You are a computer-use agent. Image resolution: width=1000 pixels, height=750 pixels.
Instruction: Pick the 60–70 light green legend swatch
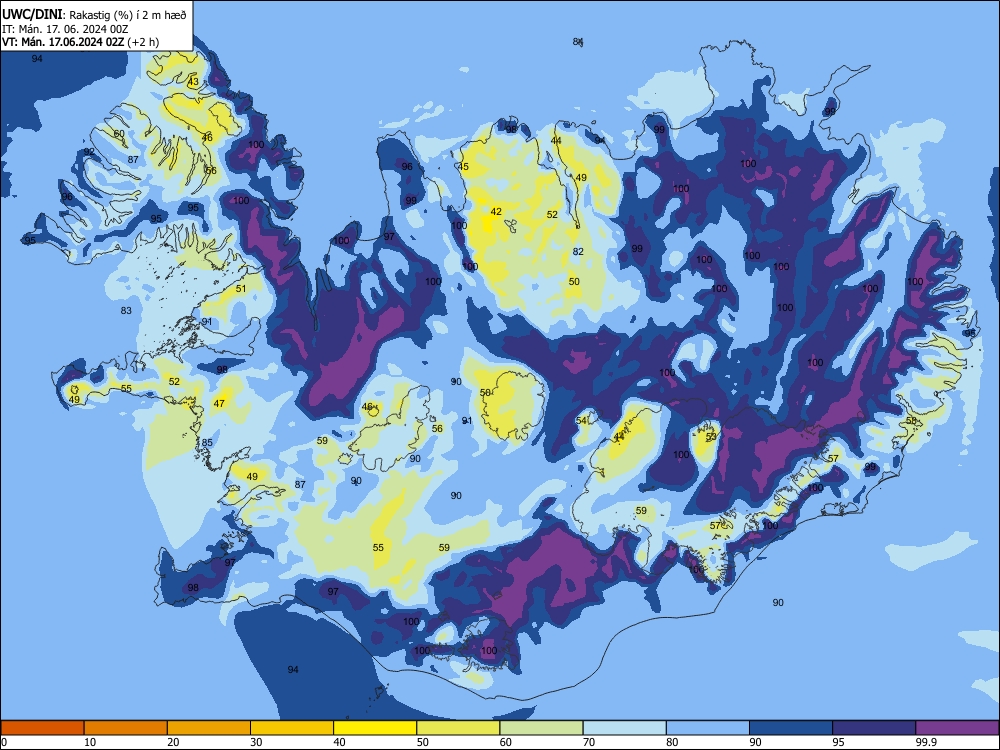[541, 728]
